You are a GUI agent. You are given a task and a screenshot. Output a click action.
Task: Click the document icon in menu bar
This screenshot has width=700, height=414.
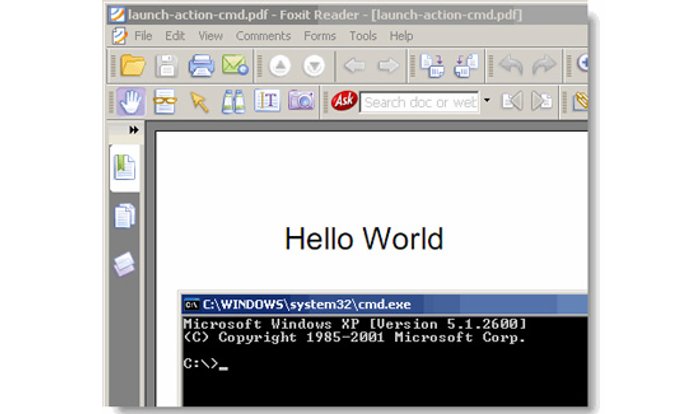coord(120,36)
